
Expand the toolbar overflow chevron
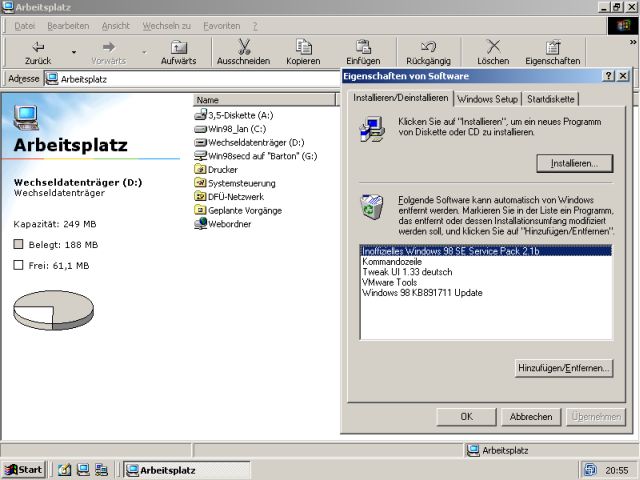[633, 42]
